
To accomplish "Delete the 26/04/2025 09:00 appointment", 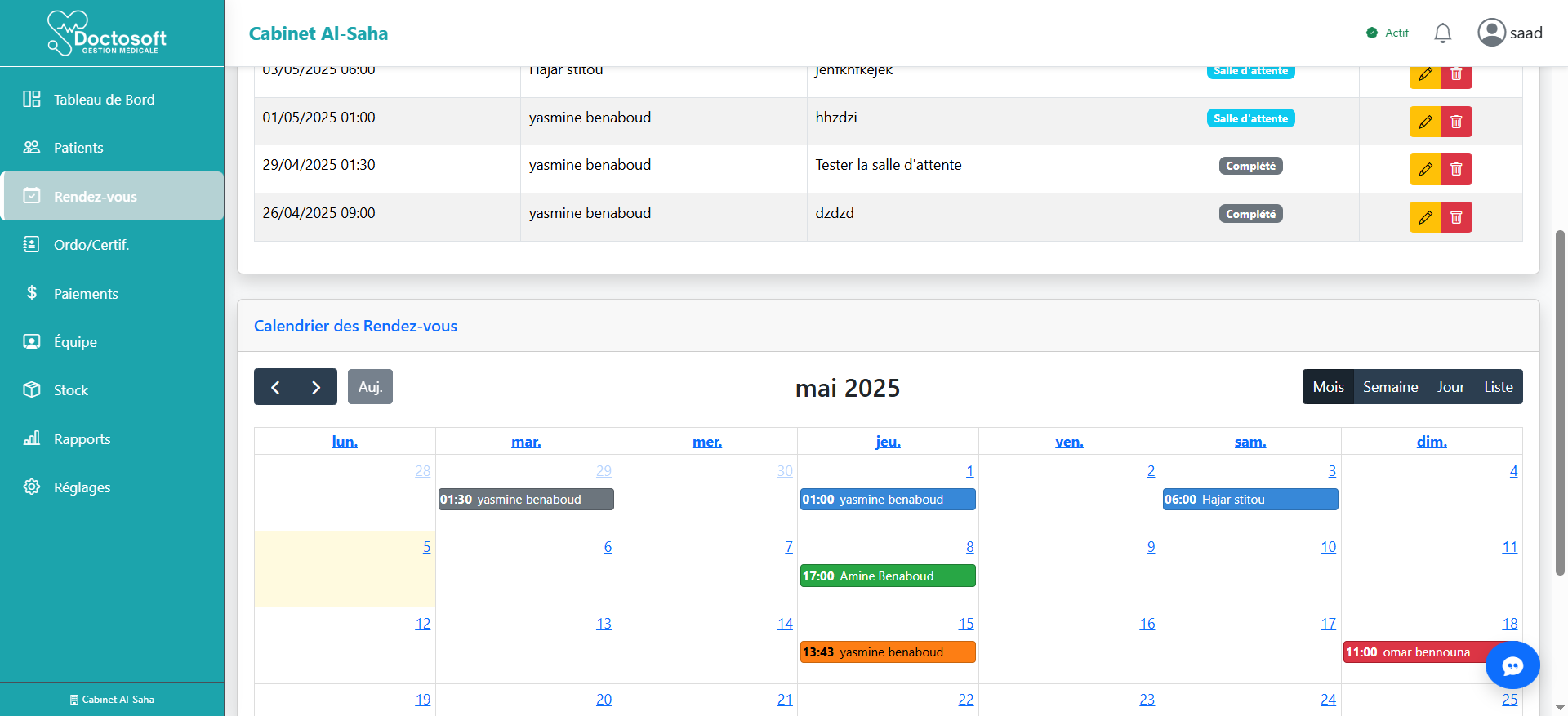I will coord(1456,217).
